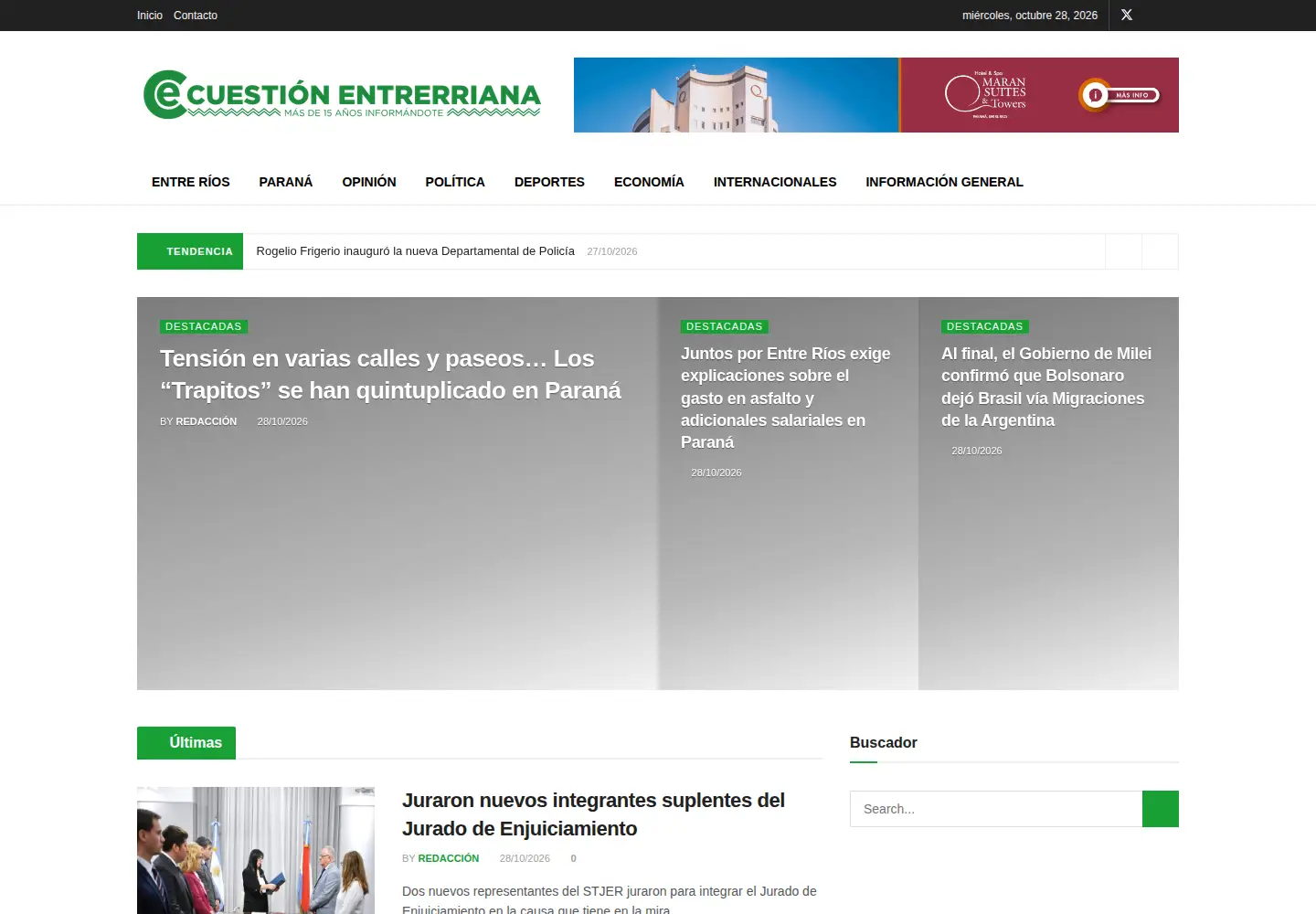Select the Últimas section tab
1316x914 pixels.
pyautogui.click(x=186, y=743)
